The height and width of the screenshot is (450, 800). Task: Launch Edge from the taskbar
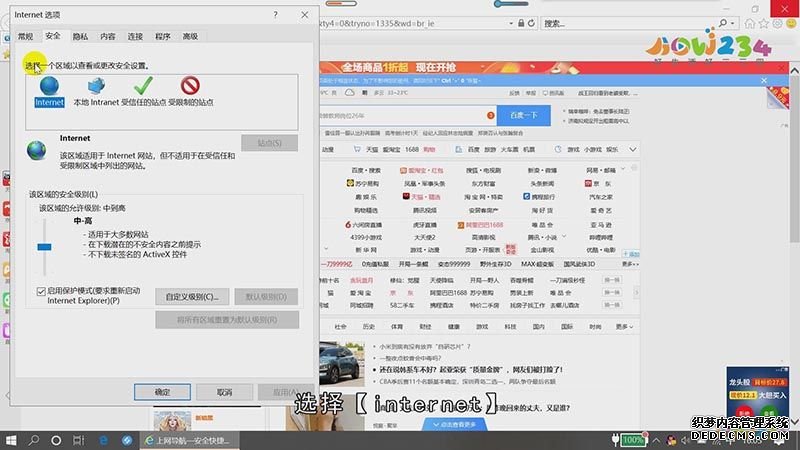[x=103, y=440]
